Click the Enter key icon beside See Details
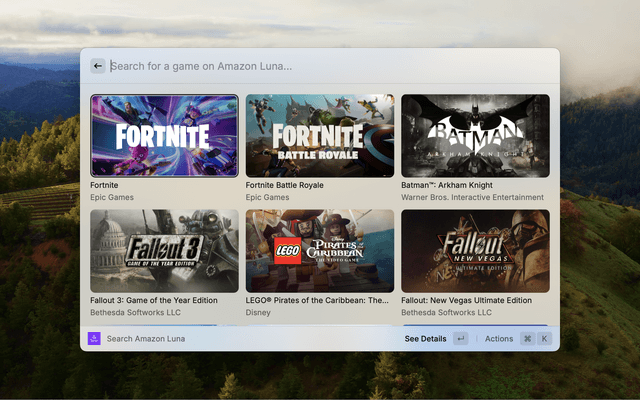This screenshot has height=400, width=640. (x=460, y=339)
